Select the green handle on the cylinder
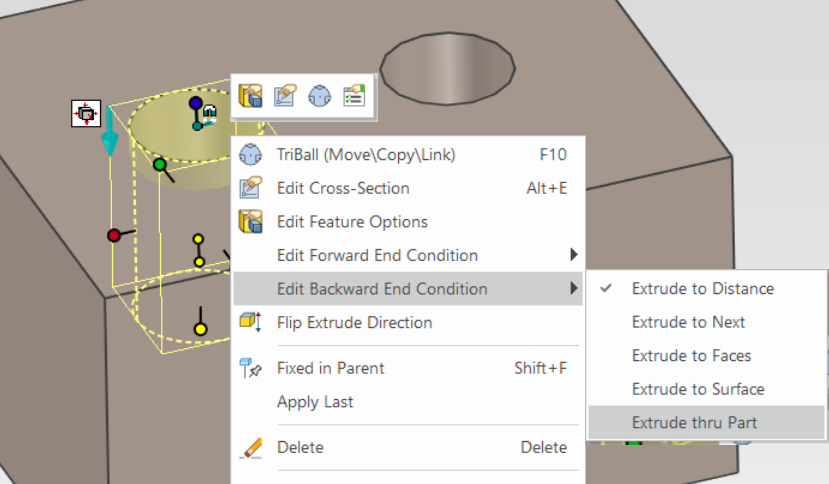This screenshot has height=484, width=829. pos(159,164)
